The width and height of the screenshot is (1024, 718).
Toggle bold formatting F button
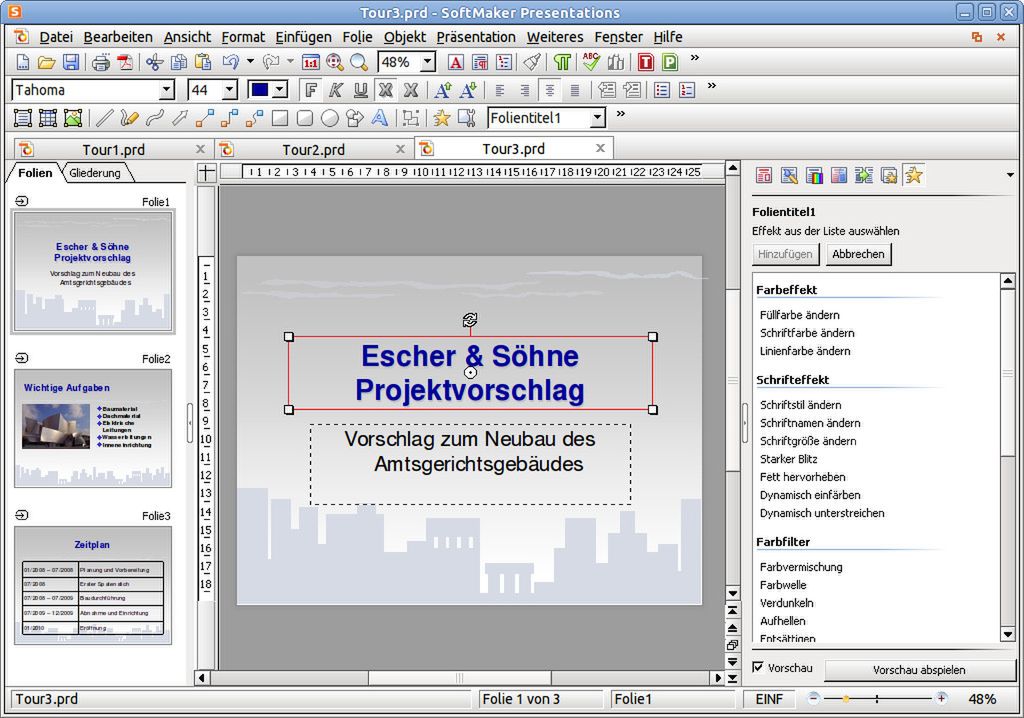click(x=312, y=90)
